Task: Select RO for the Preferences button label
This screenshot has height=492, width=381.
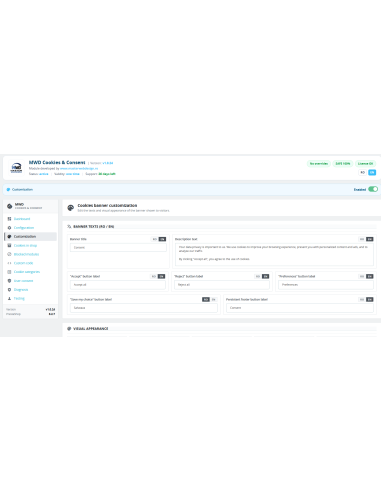Action: click(x=362, y=276)
